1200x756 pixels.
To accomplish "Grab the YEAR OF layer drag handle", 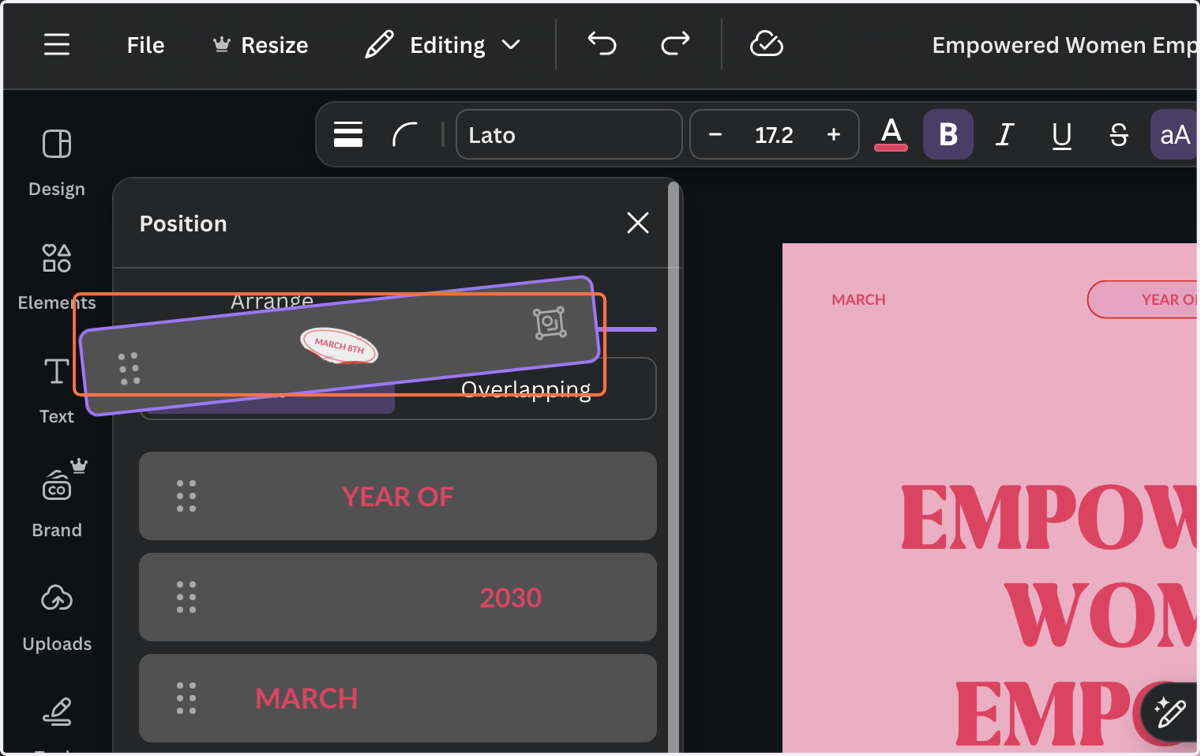I will [x=186, y=496].
